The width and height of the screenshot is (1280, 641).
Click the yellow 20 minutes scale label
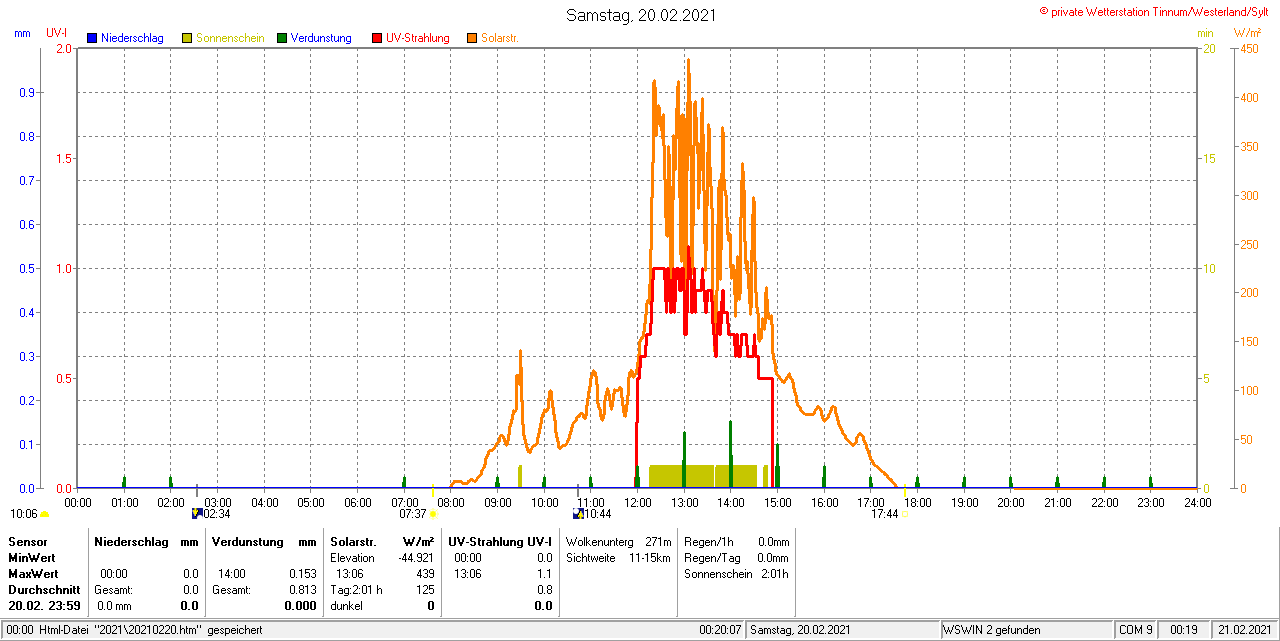click(1208, 49)
